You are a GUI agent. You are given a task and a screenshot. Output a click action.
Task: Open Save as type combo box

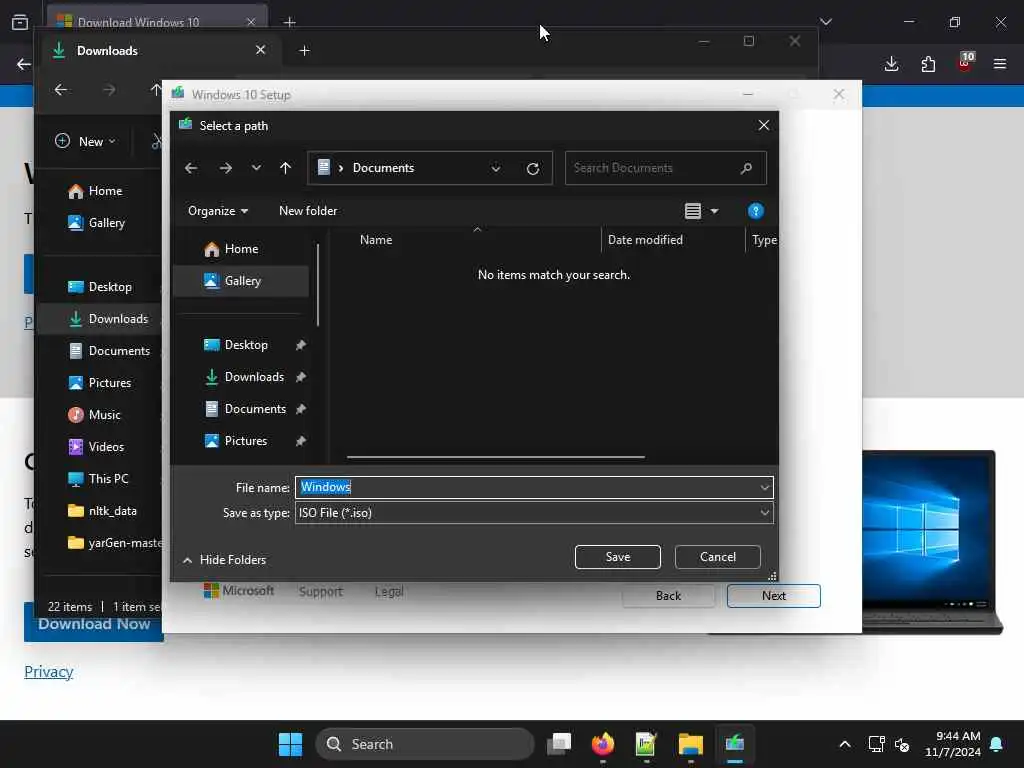coord(534,513)
